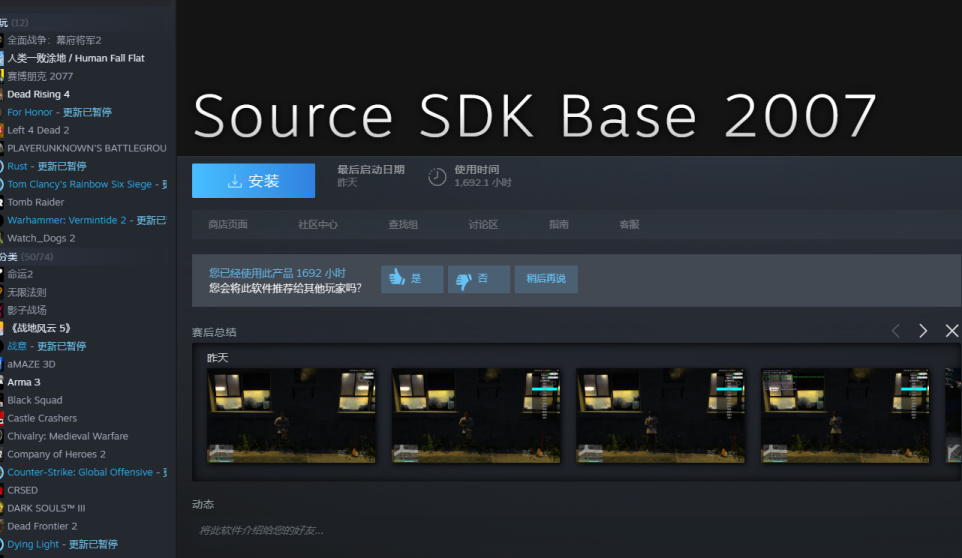Select PLAYERUNKNOWN'S BATTLEGROUNDS in library list
Screen dimensions: 962x558
[x=87, y=148]
